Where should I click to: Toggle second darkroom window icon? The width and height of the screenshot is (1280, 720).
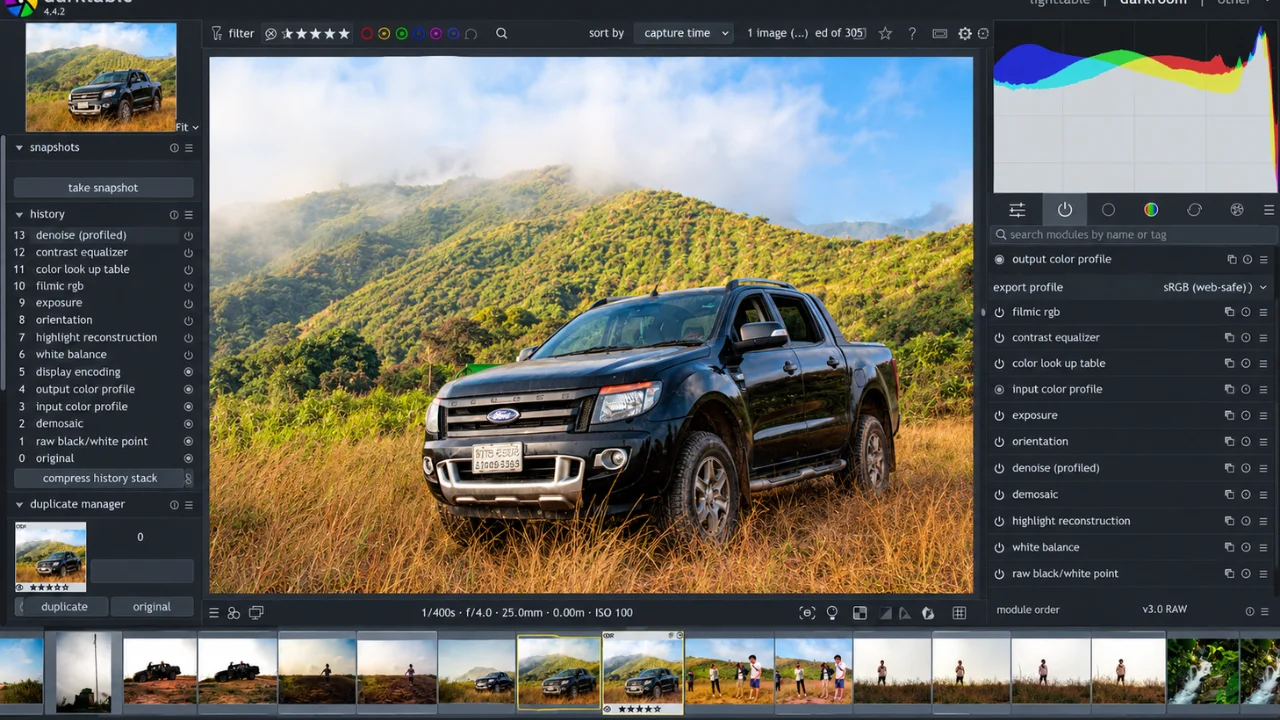coord(256,613)
